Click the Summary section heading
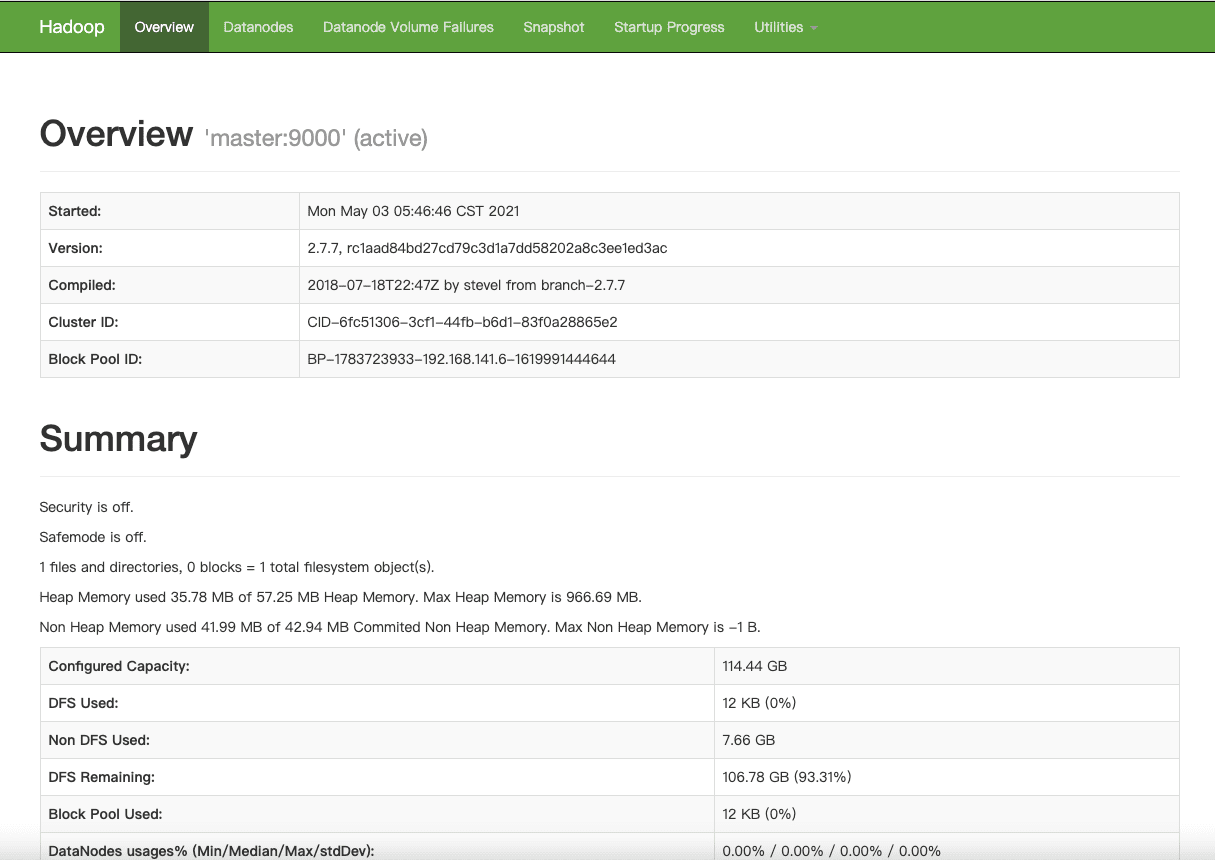 click(118, 439)
